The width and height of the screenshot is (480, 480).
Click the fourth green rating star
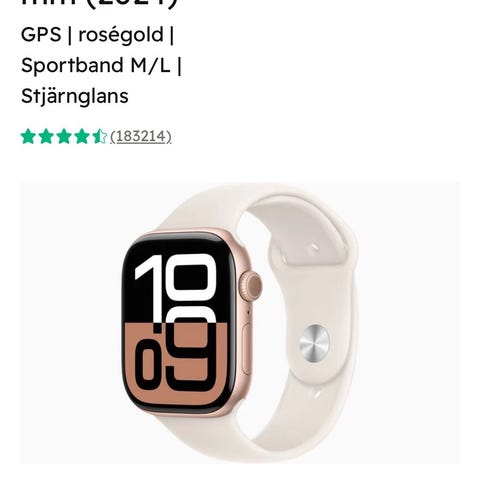click(82, 137)
